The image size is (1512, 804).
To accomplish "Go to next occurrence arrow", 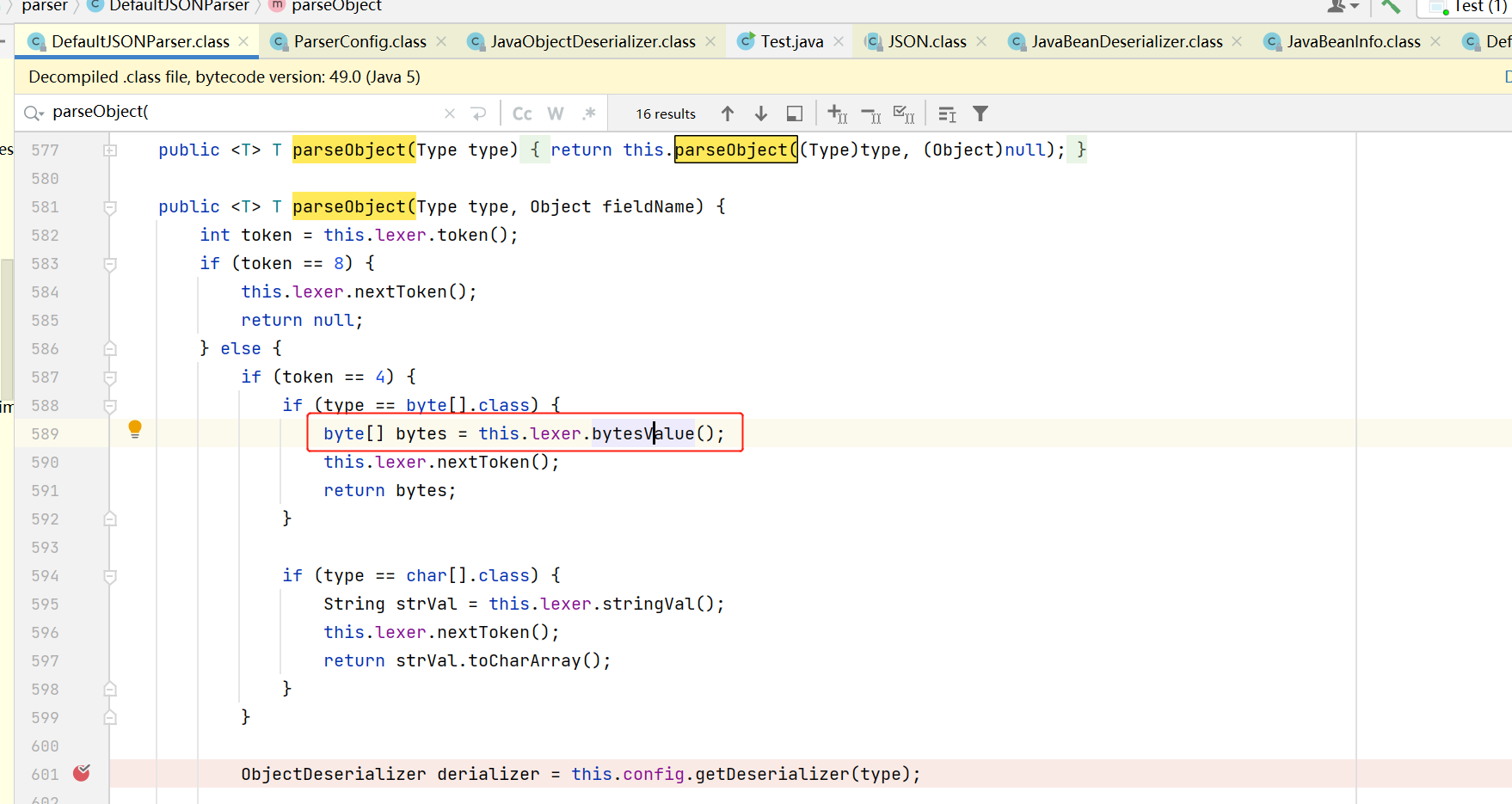I will point(761,114).
